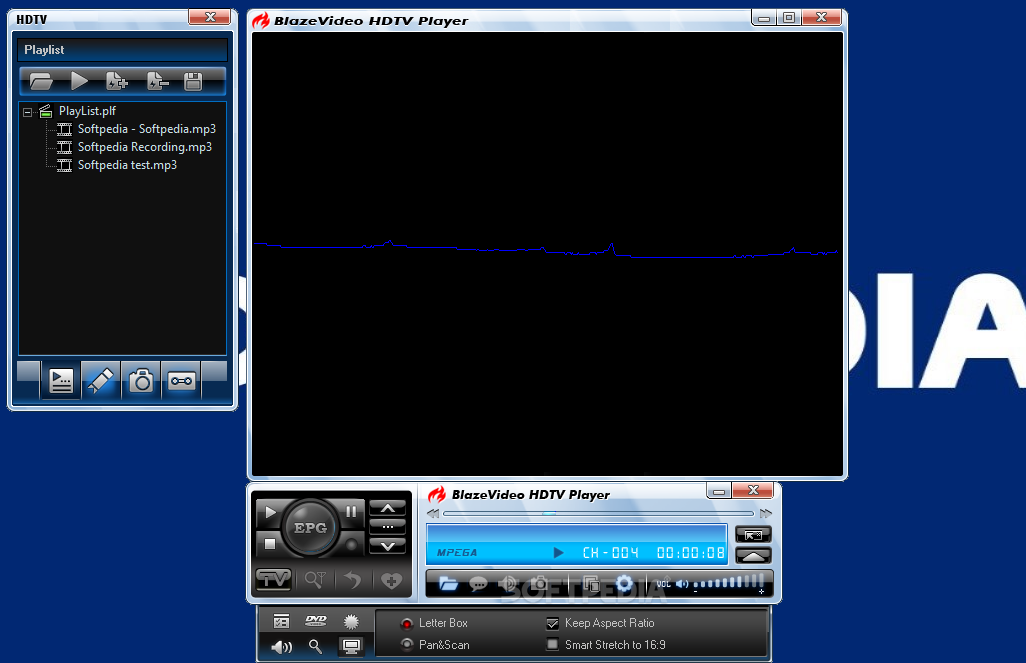Enable Smart Stretch to 16:9
The height and width of the screenshot is (663, 1026).
(552, 645)
